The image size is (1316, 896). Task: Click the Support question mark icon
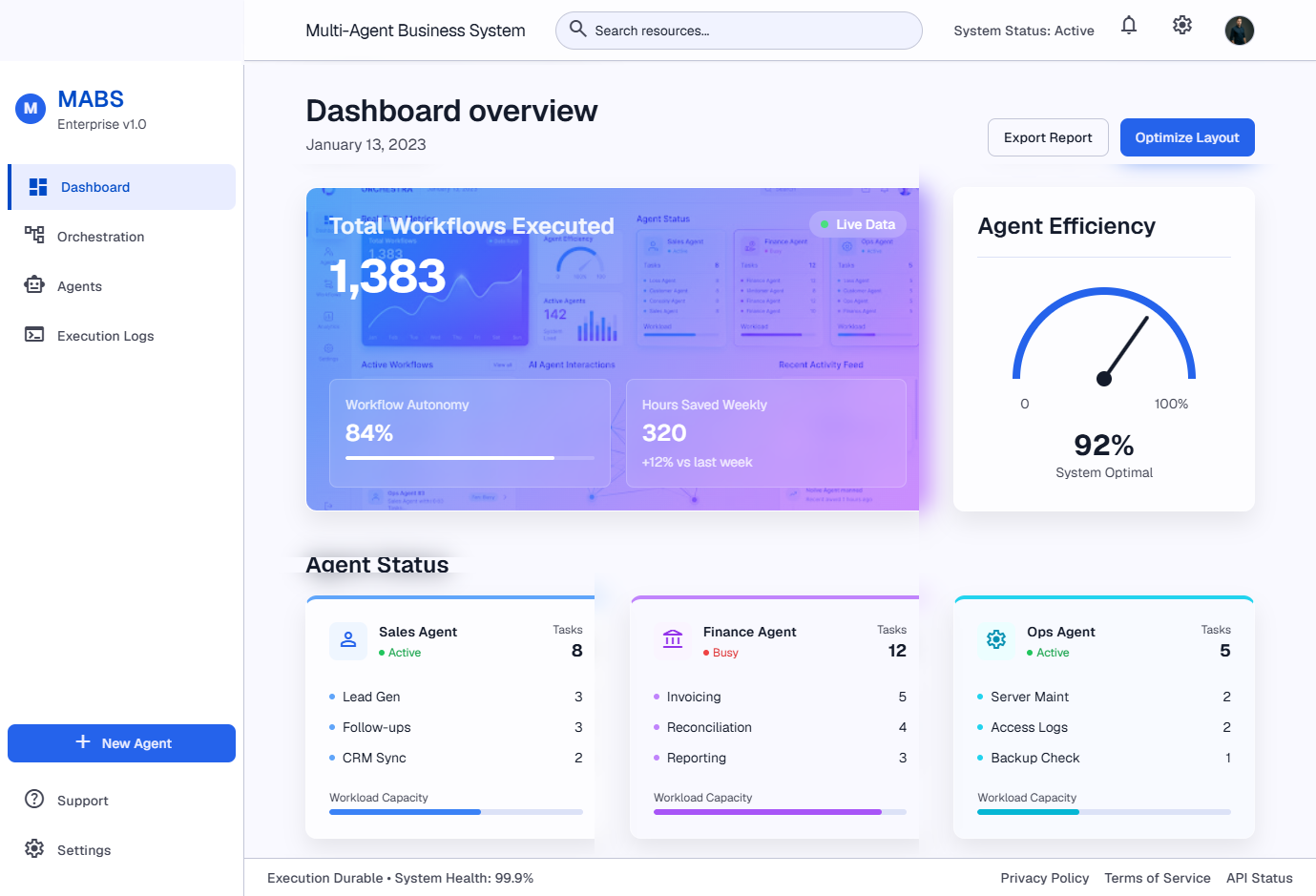[x=34, y=799]
